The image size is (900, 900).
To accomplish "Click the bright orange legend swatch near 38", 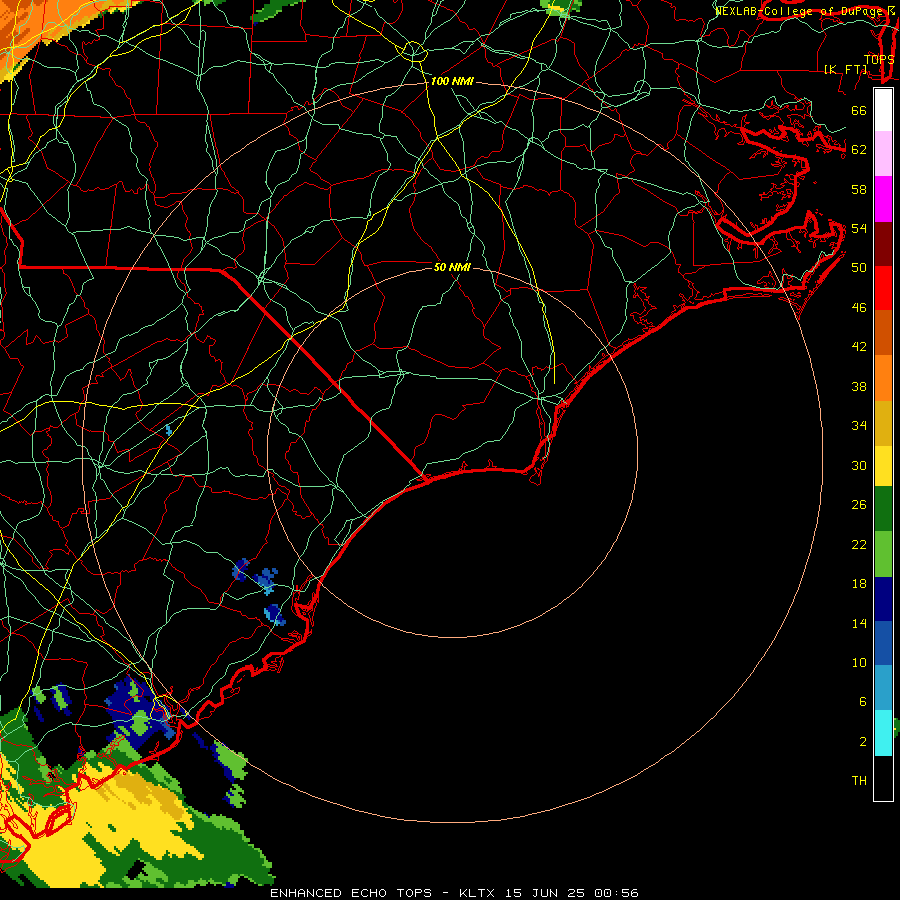I will point(883,378).
